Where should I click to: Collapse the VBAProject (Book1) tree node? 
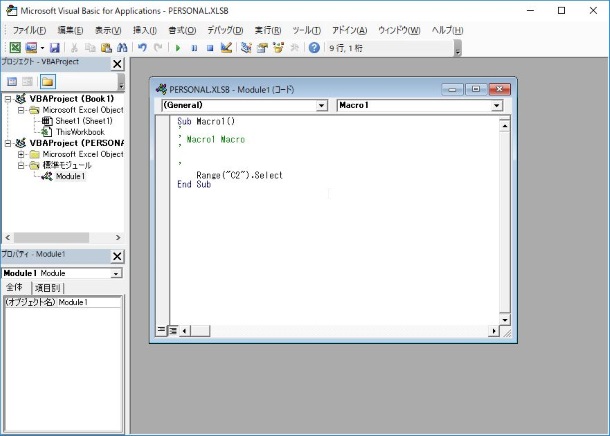pos(8,99)
